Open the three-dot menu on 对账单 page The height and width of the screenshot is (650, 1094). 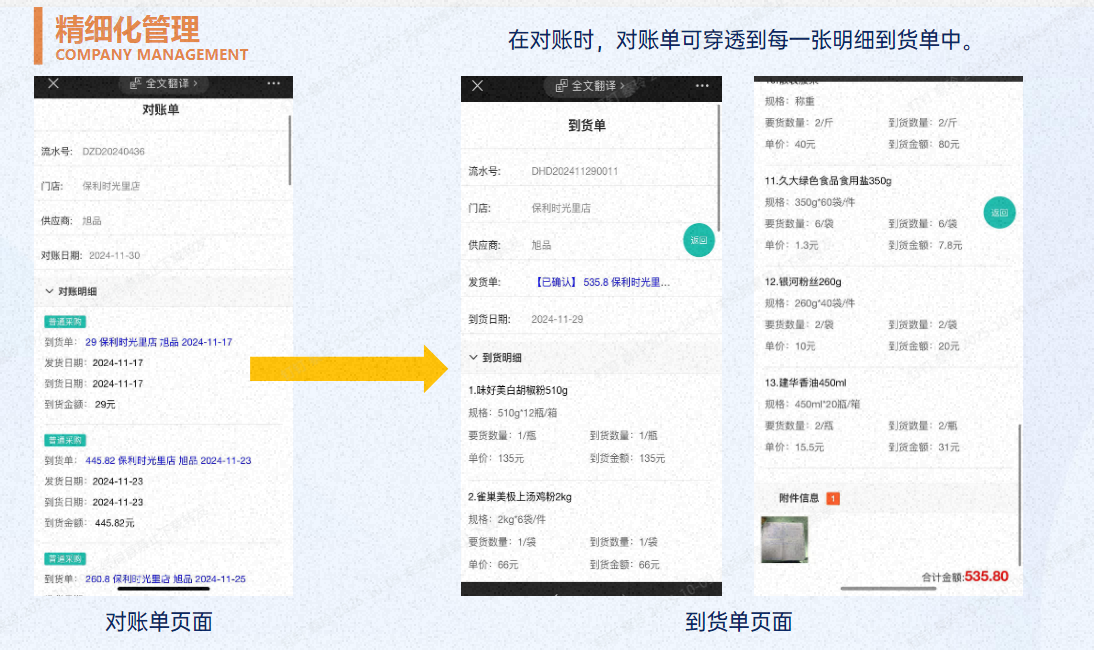[x=273, y=84]
